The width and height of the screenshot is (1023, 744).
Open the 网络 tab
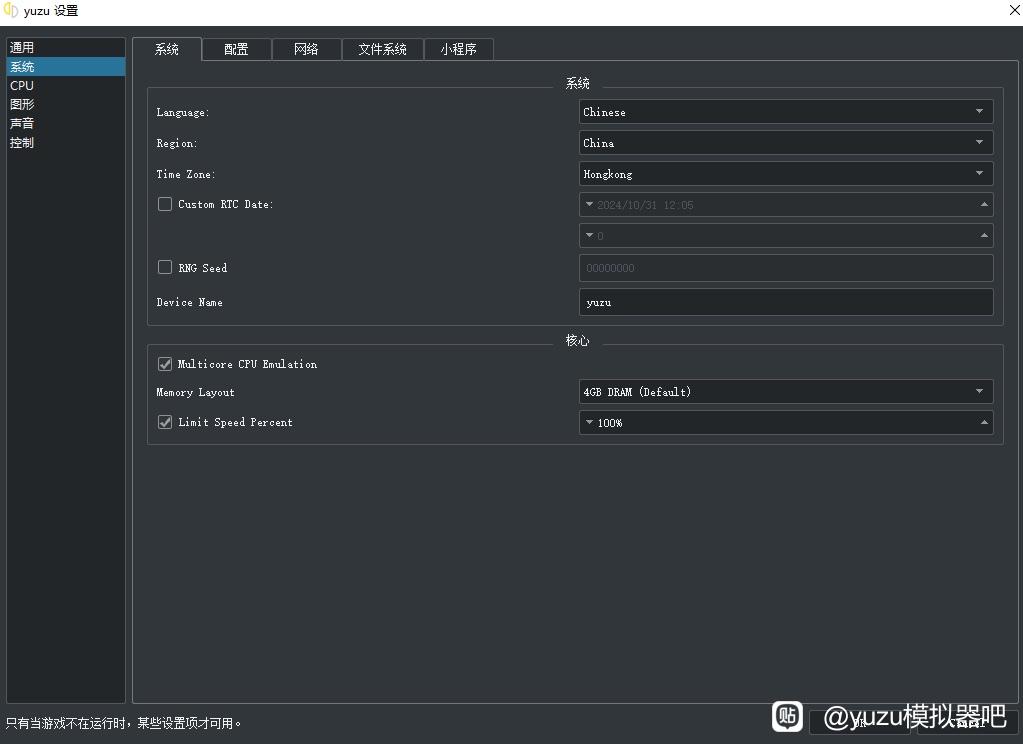[x=306, y=49]
